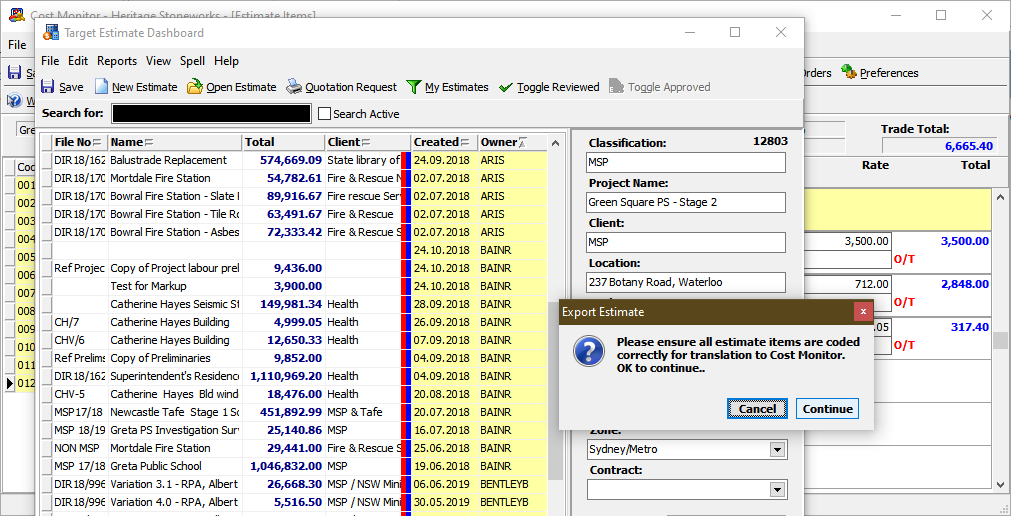The width and height of the screenshot is (1011, 516).
Task: Open the Help menu
Action: (226, 61)
